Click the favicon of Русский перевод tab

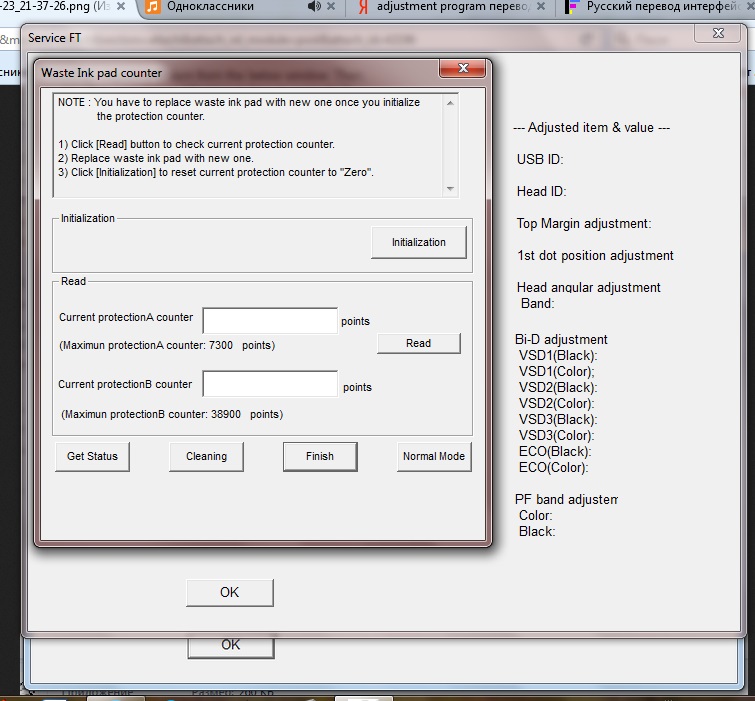pos(572,7)
